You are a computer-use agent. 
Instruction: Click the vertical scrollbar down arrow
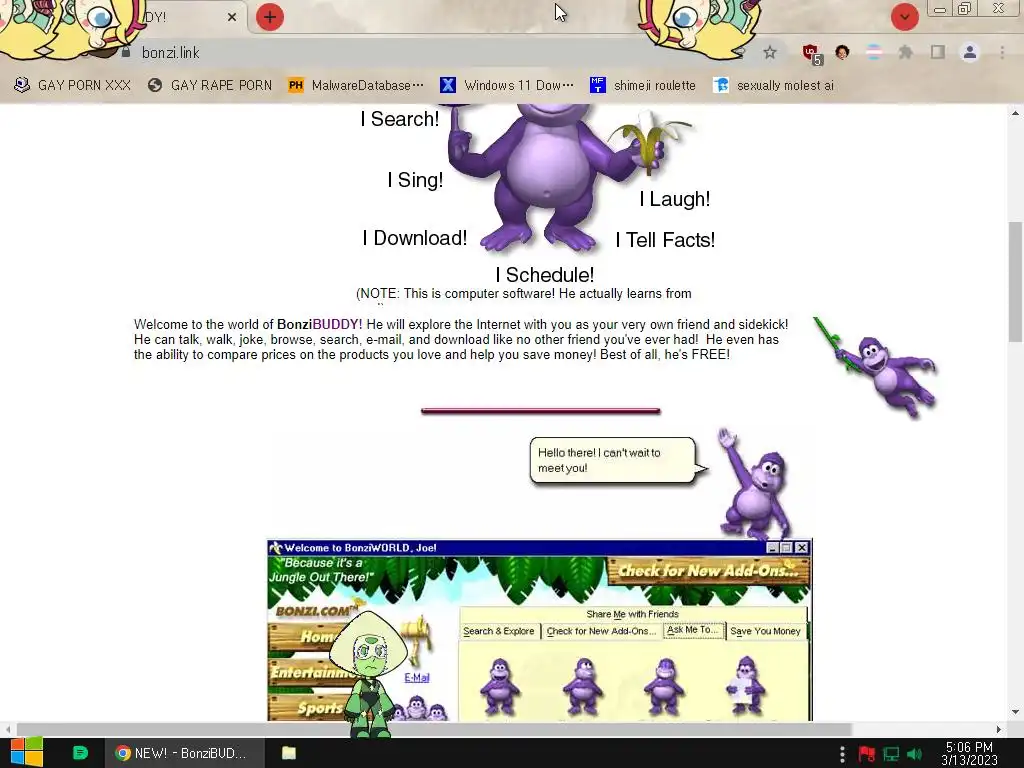click(1015, 712)
